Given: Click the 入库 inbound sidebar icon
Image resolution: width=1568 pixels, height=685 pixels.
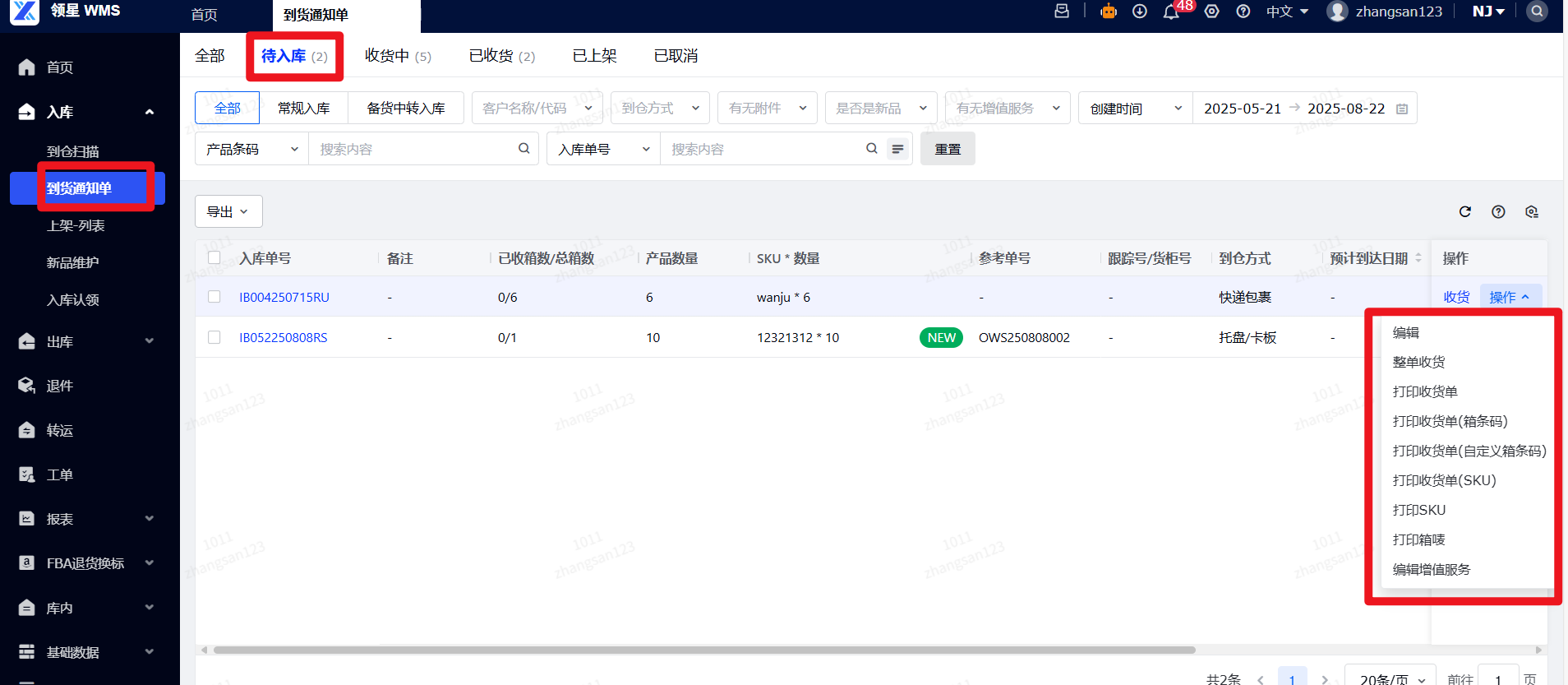Looking at the screenshot, I should 27,112.
